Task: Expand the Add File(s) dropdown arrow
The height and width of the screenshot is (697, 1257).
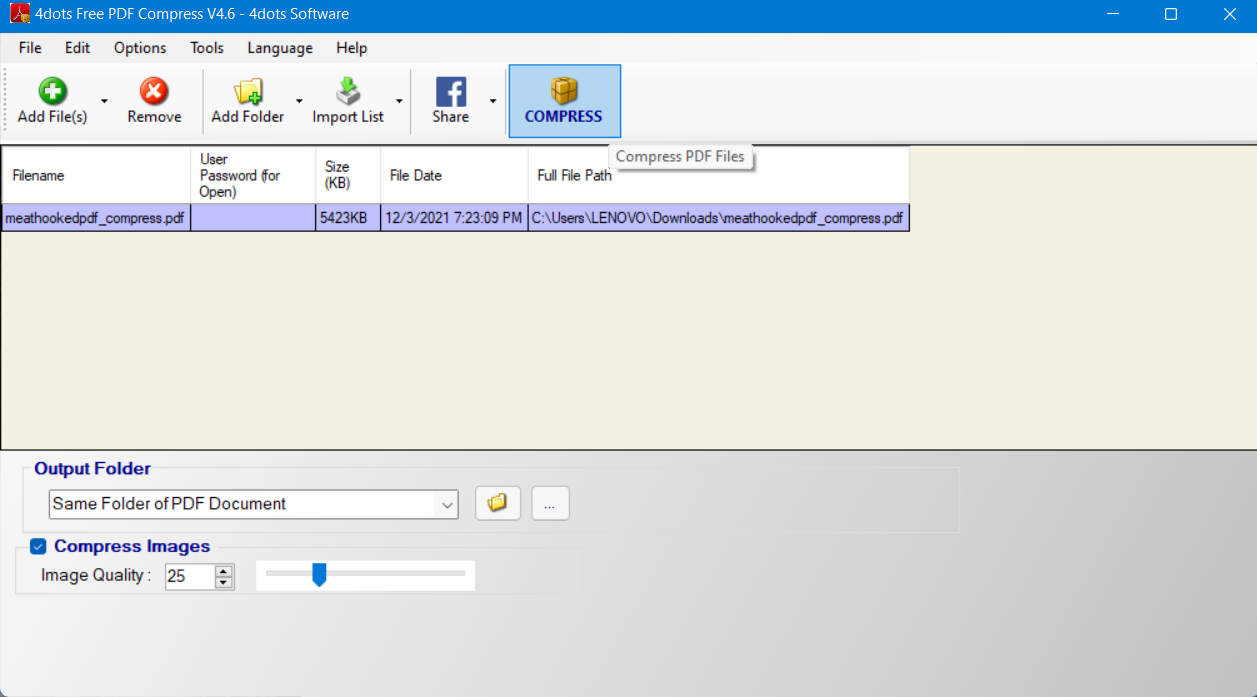Action: coord(104,101)
